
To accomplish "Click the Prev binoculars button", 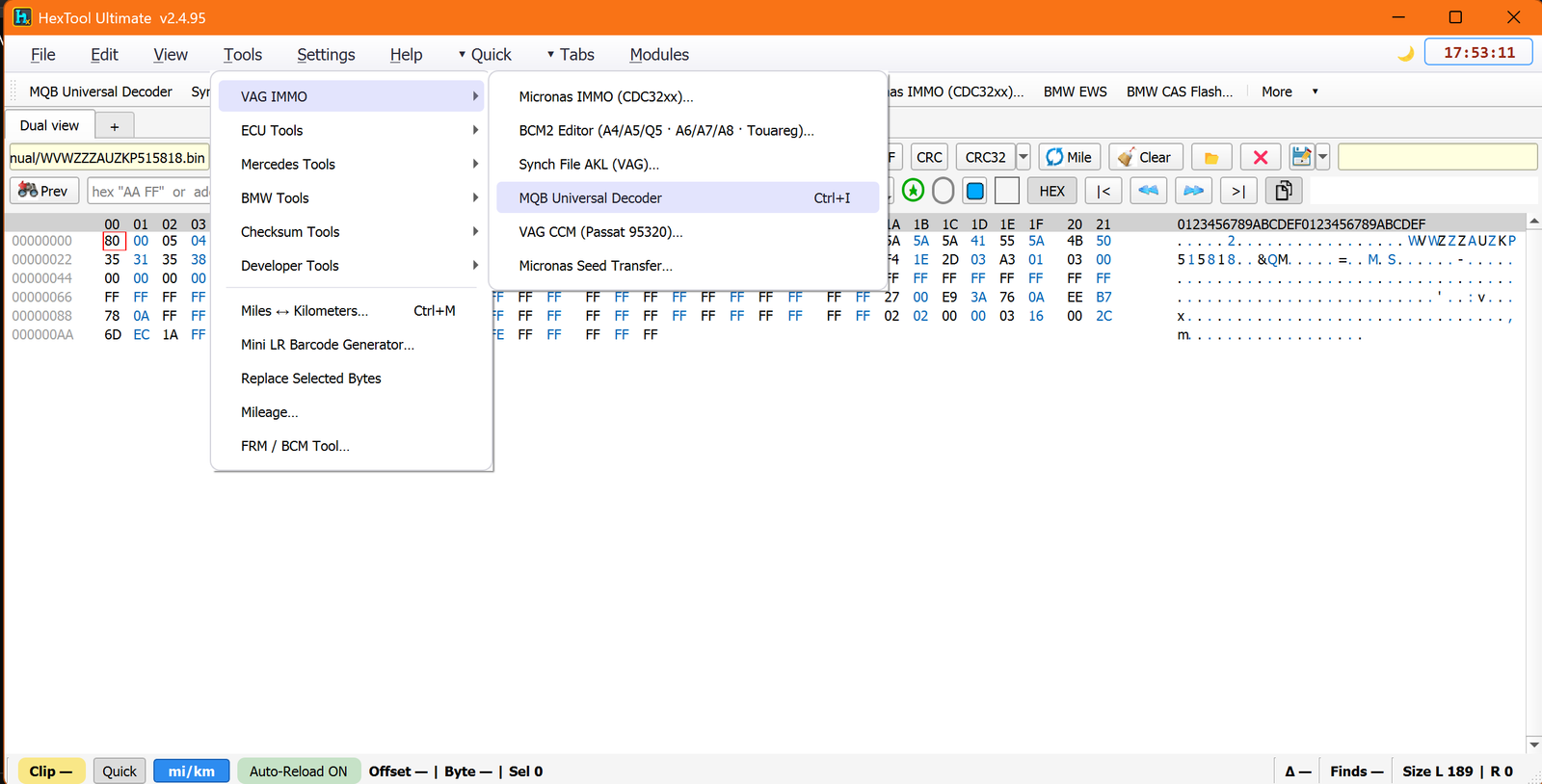I will pos(43,191).
